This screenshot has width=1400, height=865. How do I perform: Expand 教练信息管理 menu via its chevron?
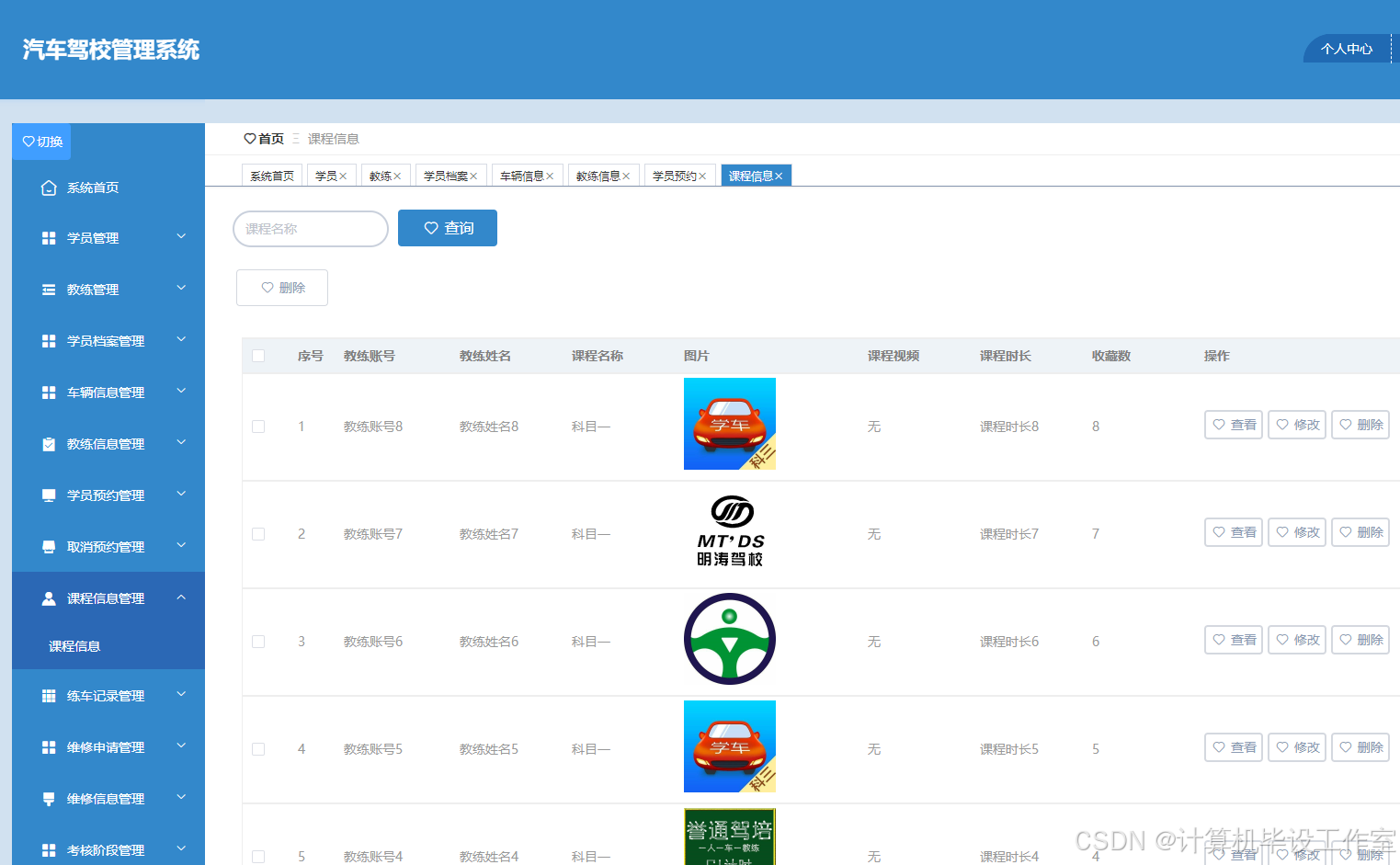(x=181, y=442)
